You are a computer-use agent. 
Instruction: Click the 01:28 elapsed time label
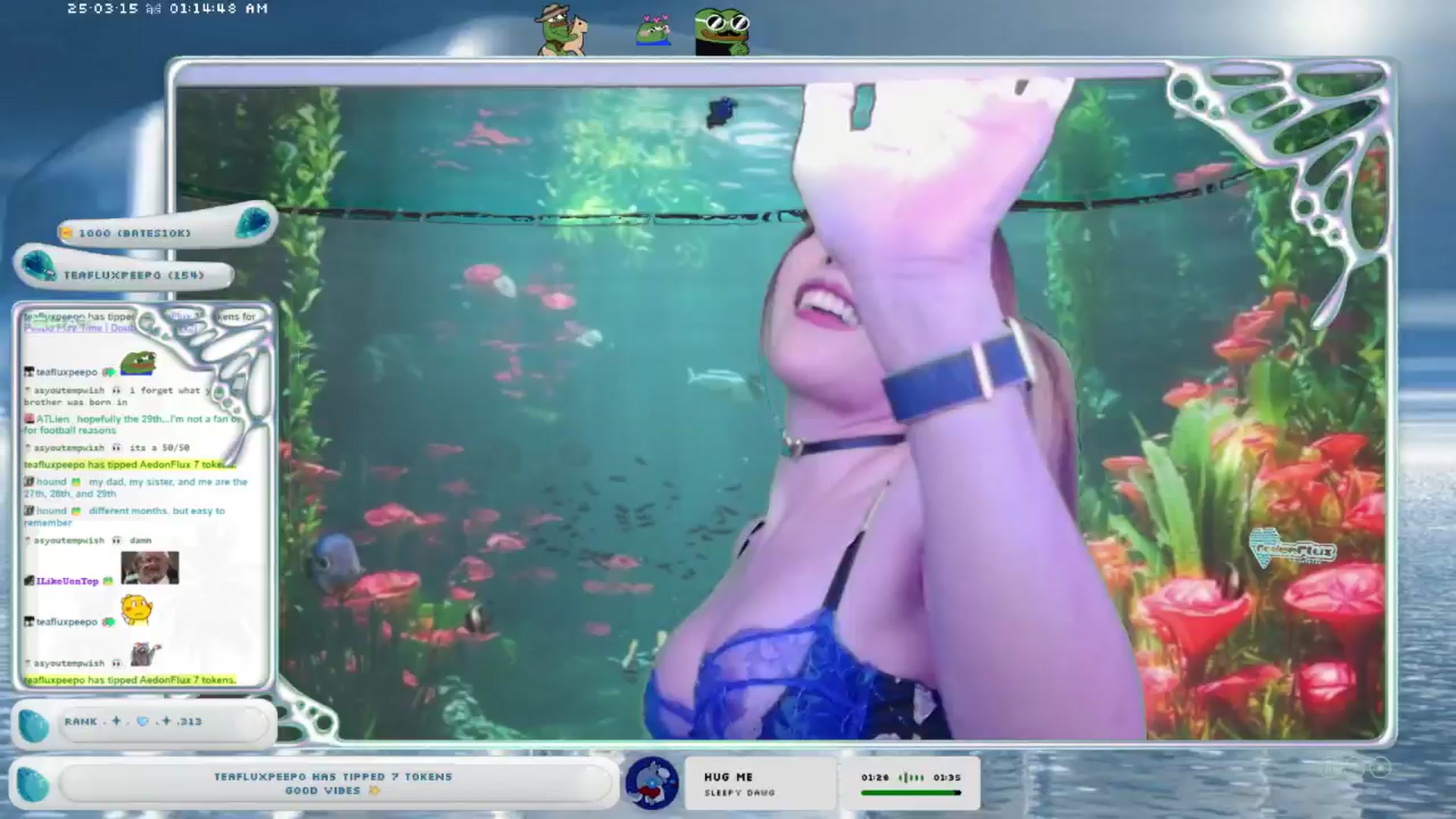874,777
